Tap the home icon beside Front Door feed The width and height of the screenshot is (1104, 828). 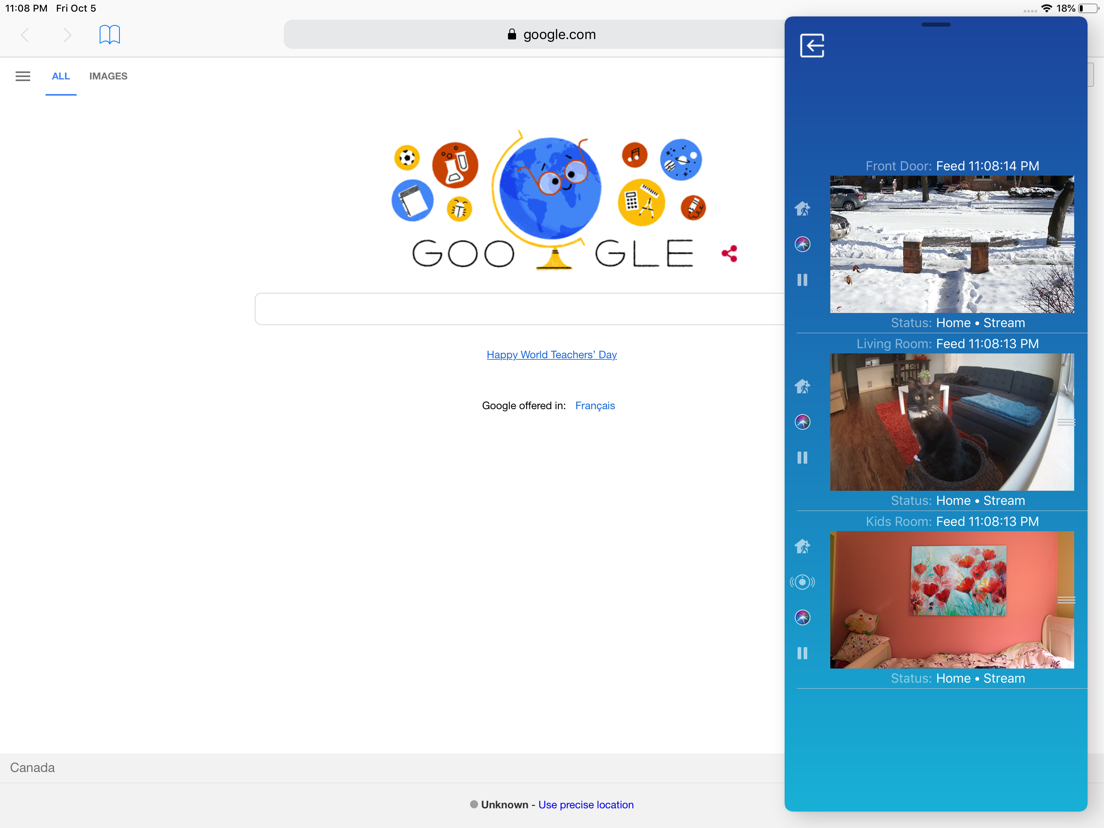802,208
